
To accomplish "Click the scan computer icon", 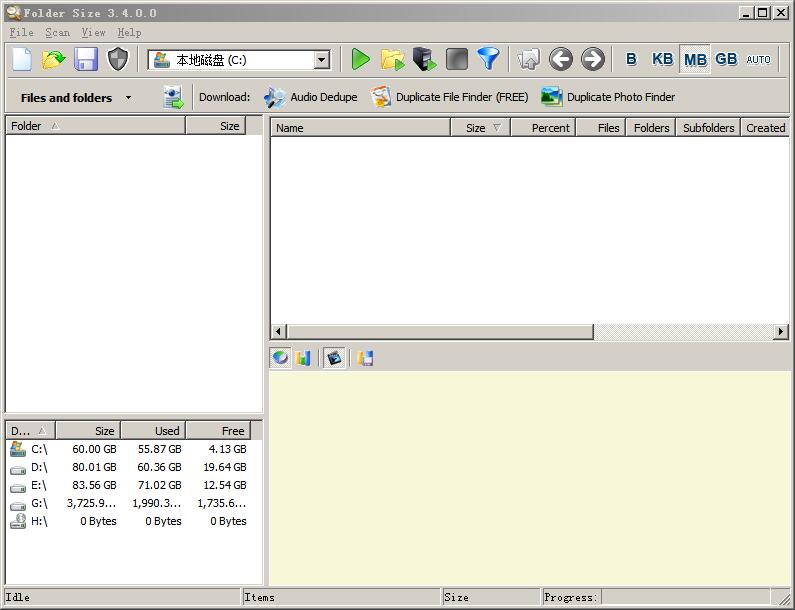I will [x=424, y=59].
